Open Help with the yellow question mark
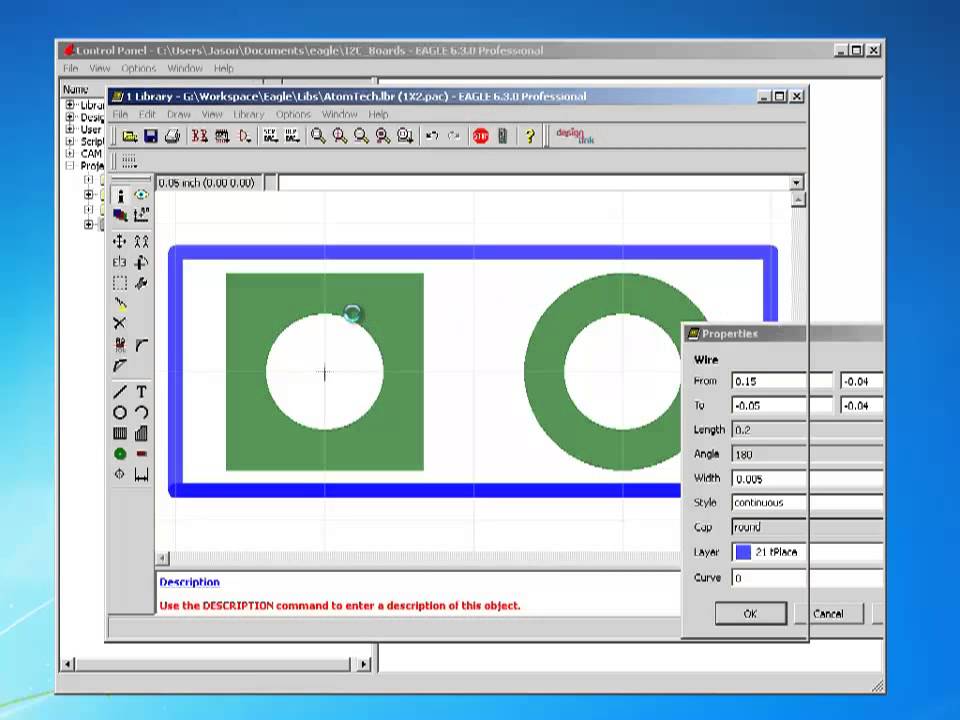Viewport: 960px width, 720px height. [x=530, y=136]
